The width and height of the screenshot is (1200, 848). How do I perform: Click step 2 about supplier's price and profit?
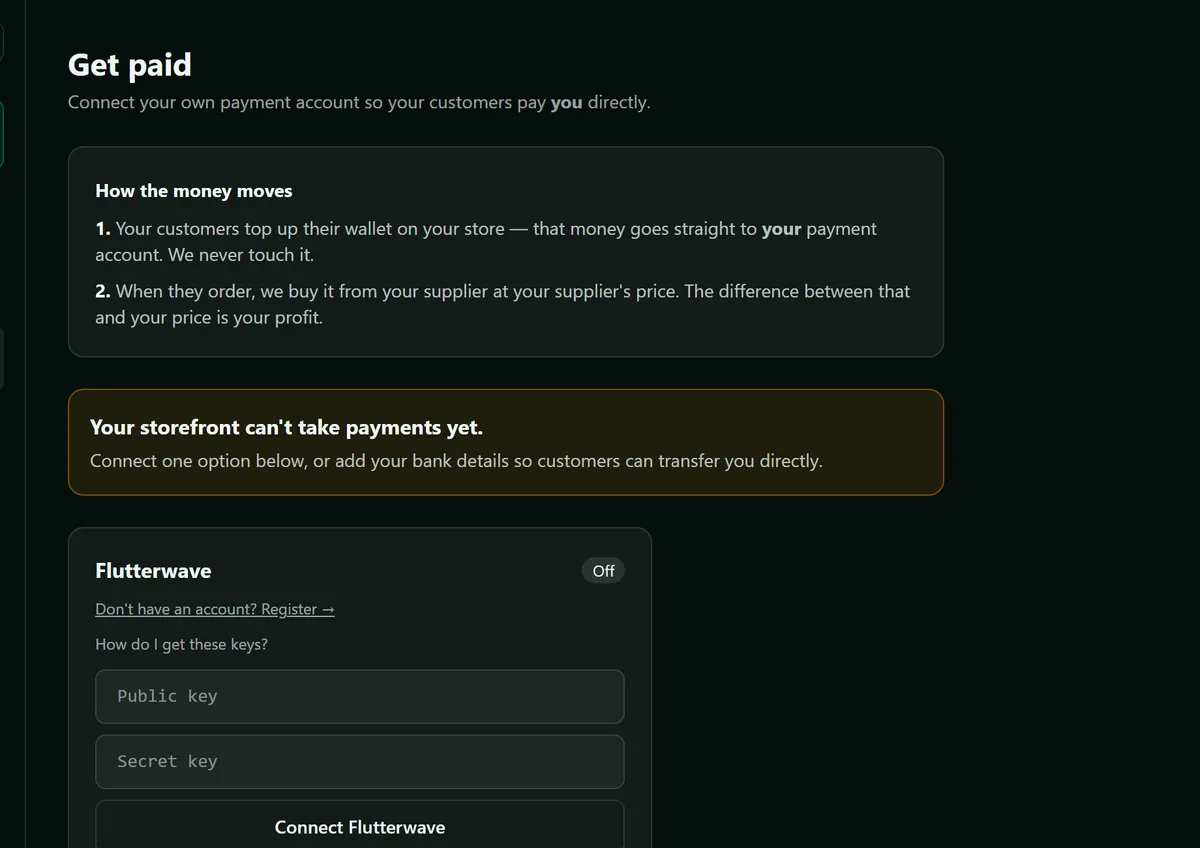point(503,304)
